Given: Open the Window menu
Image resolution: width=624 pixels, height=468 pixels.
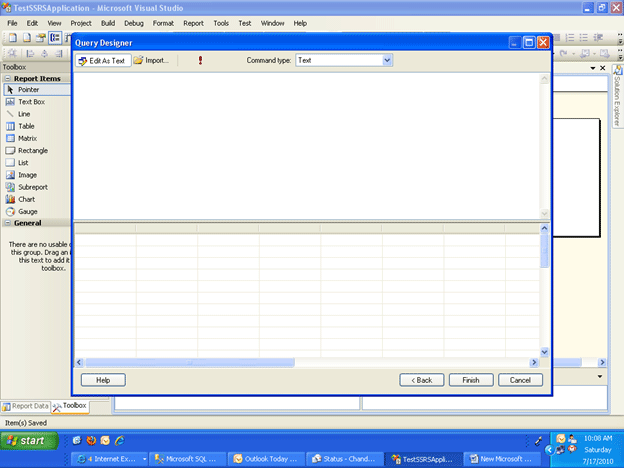Looking at the screenshot, I should point(273,23).
